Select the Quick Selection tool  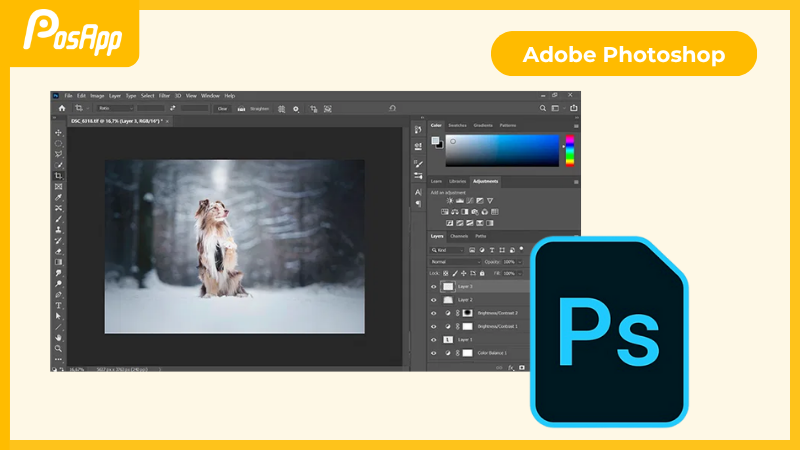click(58, 165)
